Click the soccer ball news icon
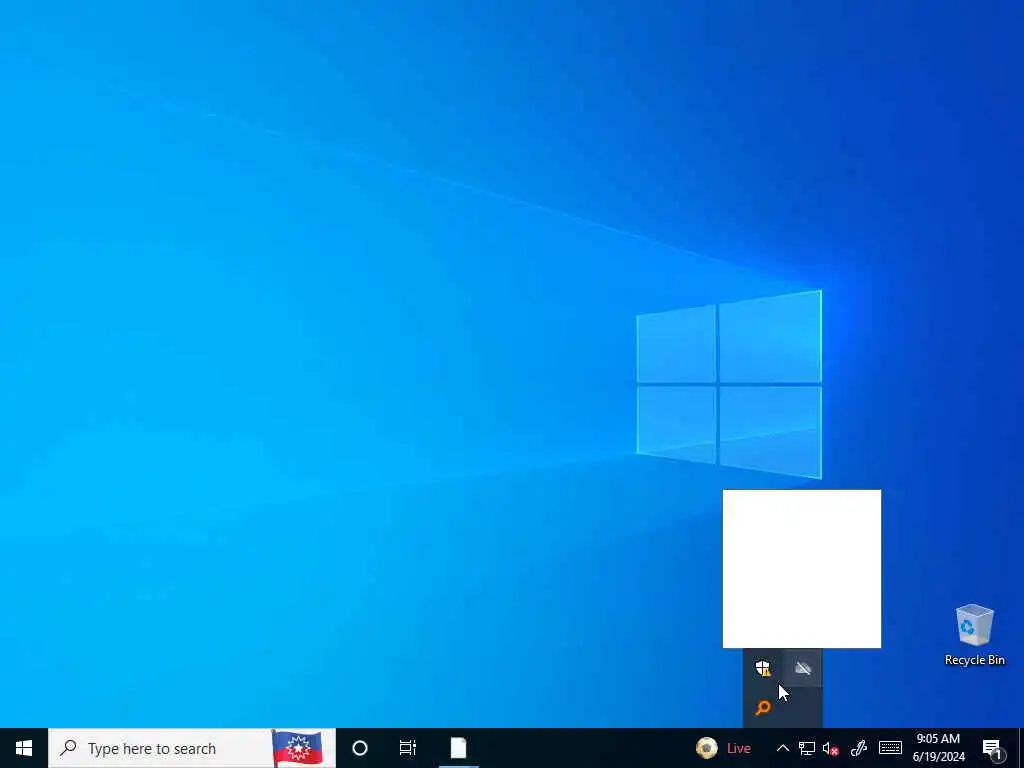 [707, 748]
